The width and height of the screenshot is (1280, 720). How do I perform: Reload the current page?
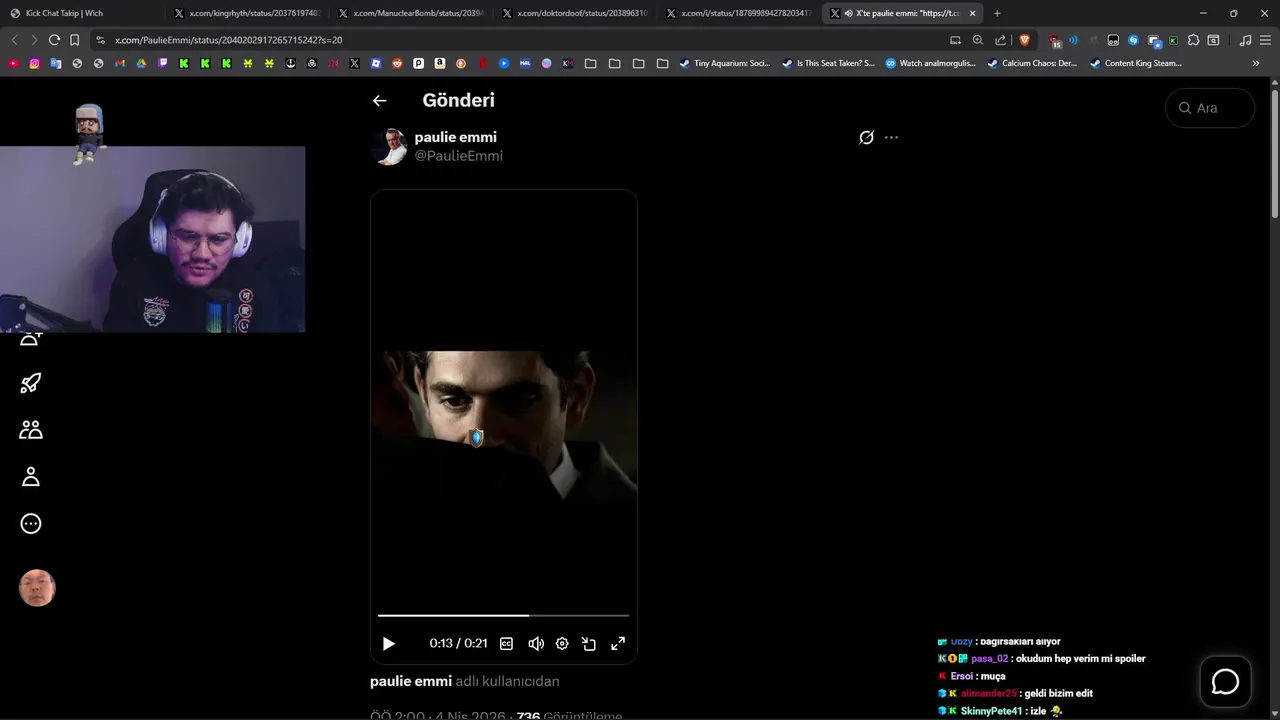tap(54, 40)
